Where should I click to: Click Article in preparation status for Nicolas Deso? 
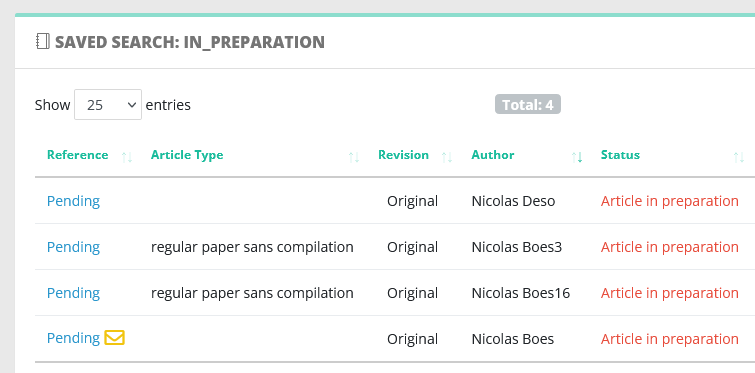coord(669,201)
